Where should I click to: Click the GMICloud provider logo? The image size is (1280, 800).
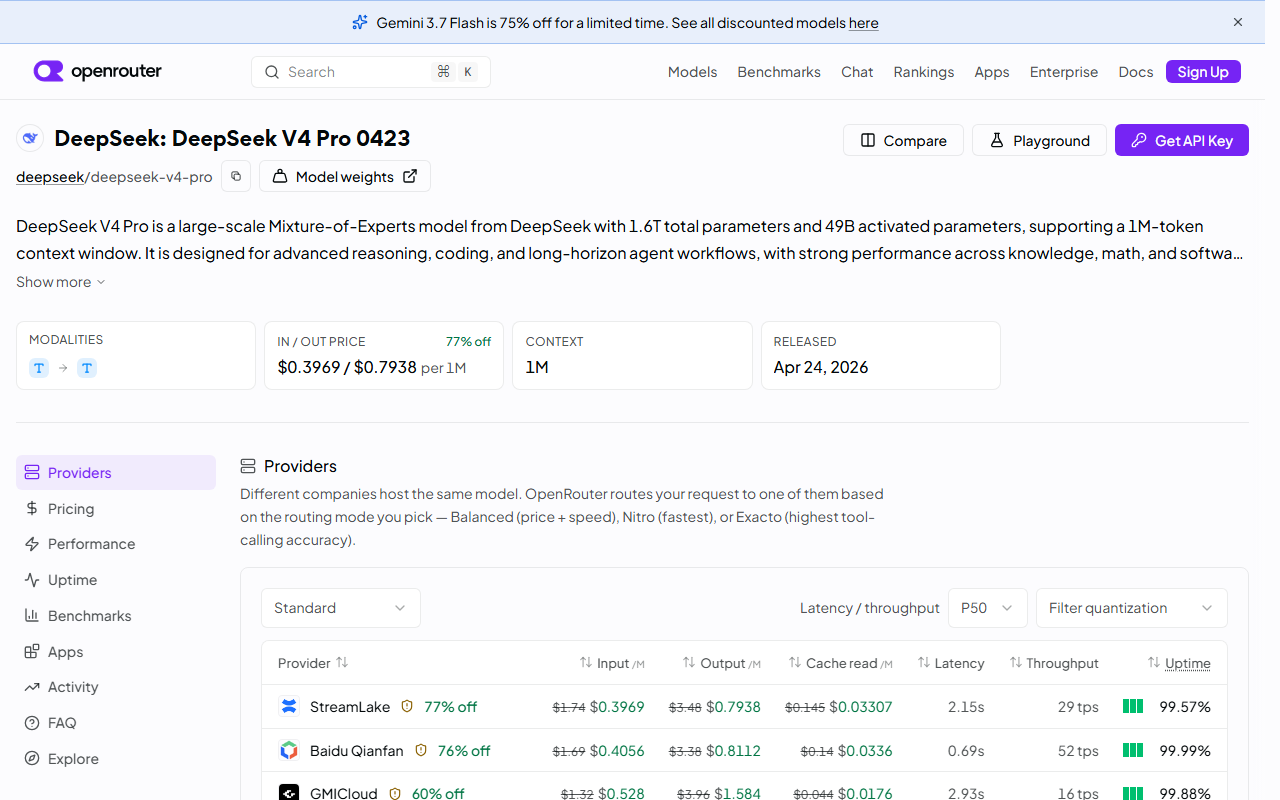289,793
